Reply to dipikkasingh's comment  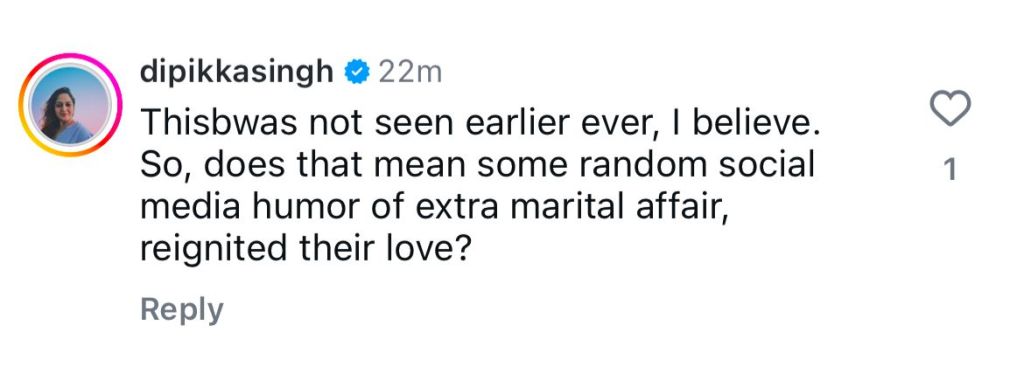pos(182,309)
